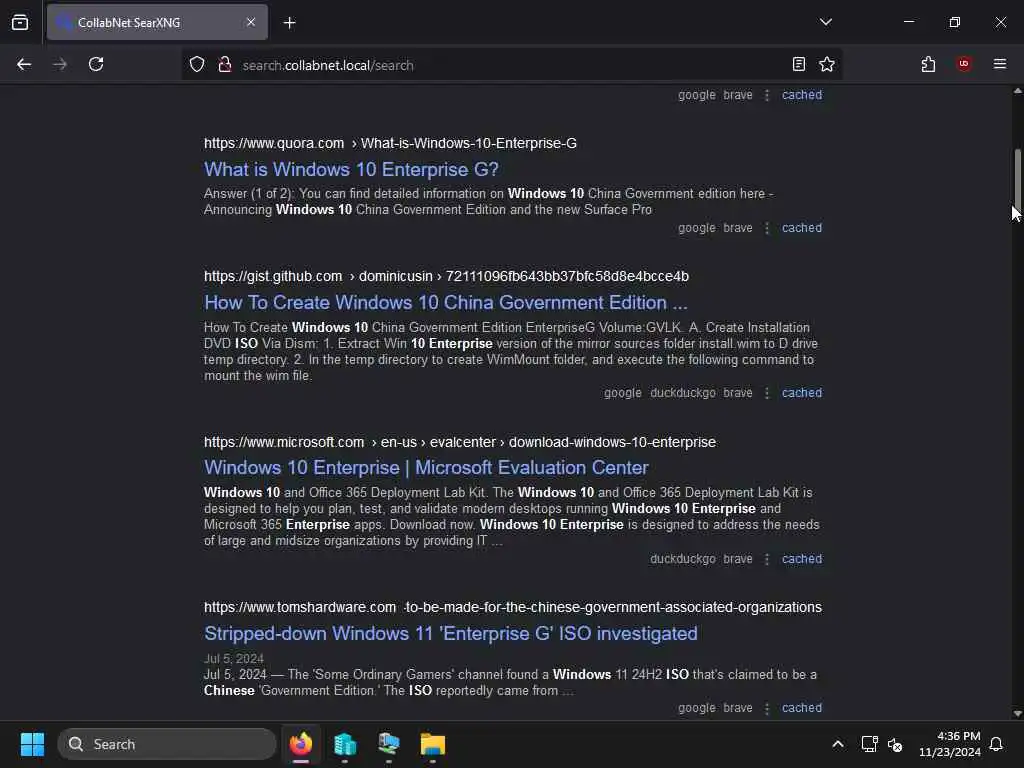
Task: Open the Windows Start menu
Action: [x=33, y=744]
